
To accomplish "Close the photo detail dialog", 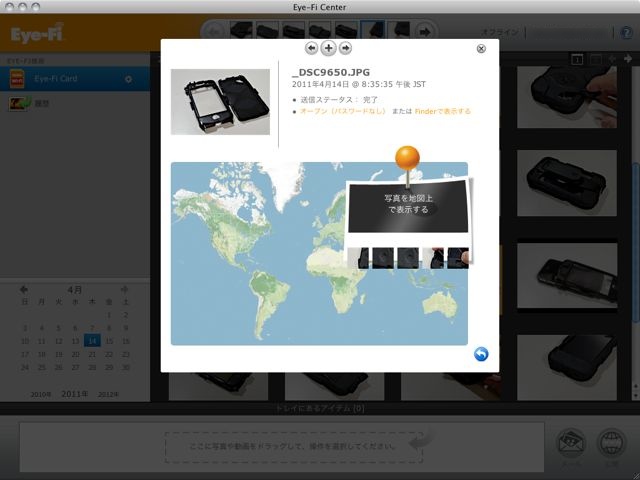I will pyautogui.click(x=481, y=49).
